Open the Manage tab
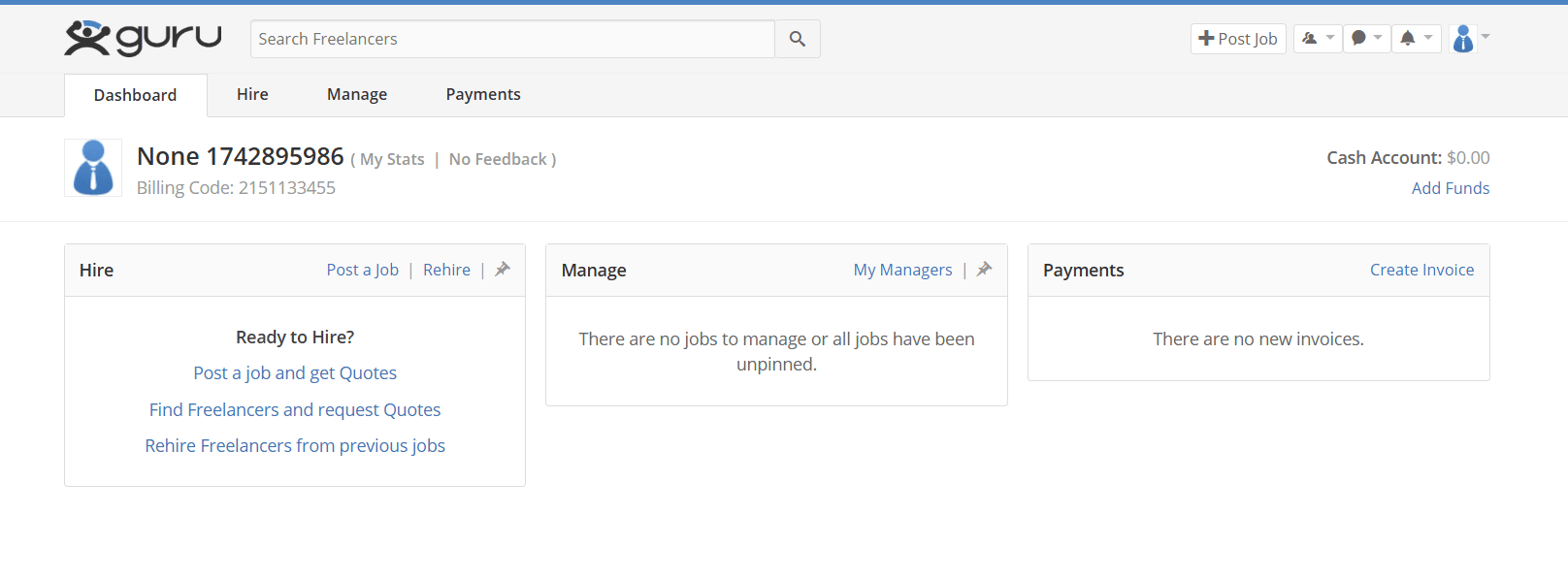The image size is (1568, 579). point(357,94)
